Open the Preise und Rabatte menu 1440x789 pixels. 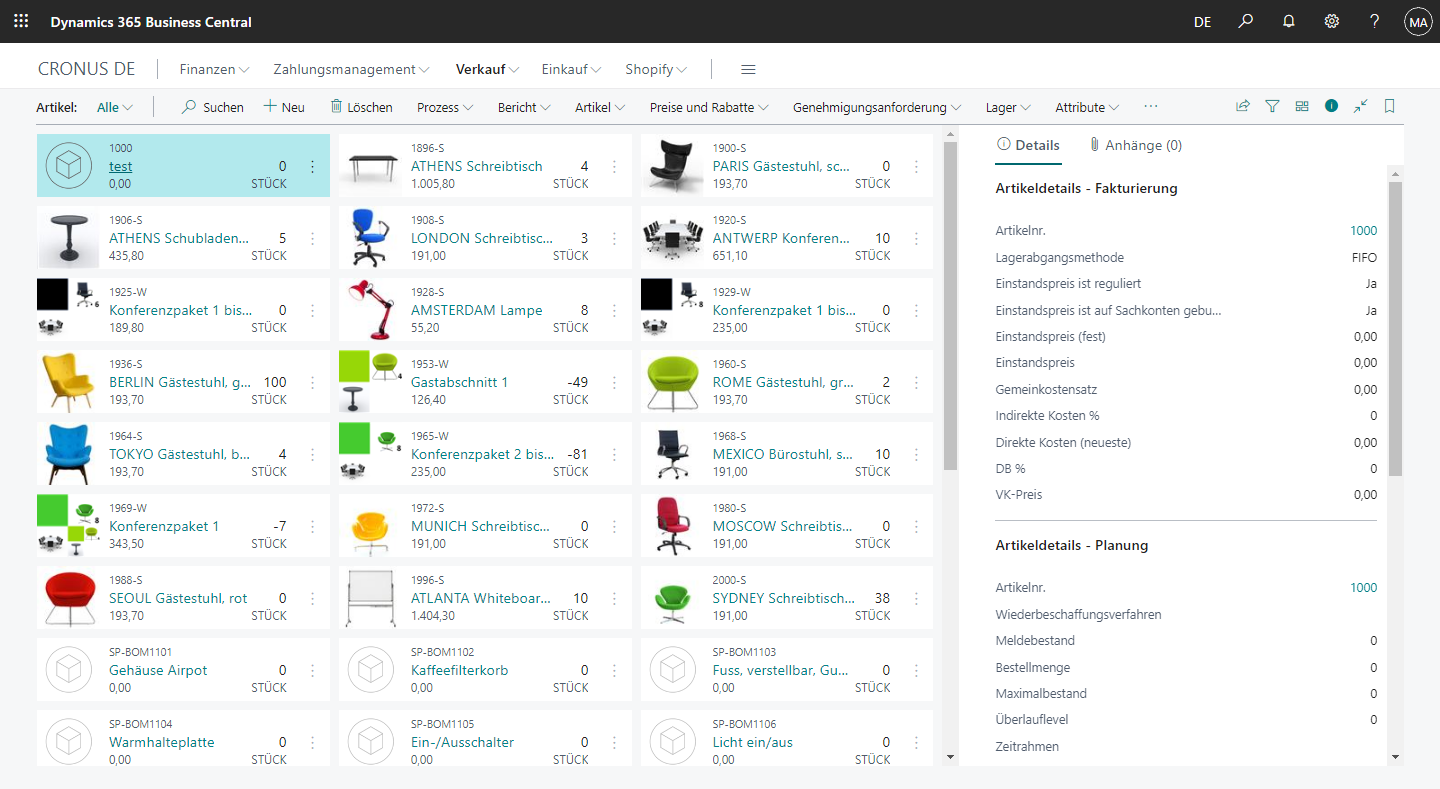click(x=709, y=107)
